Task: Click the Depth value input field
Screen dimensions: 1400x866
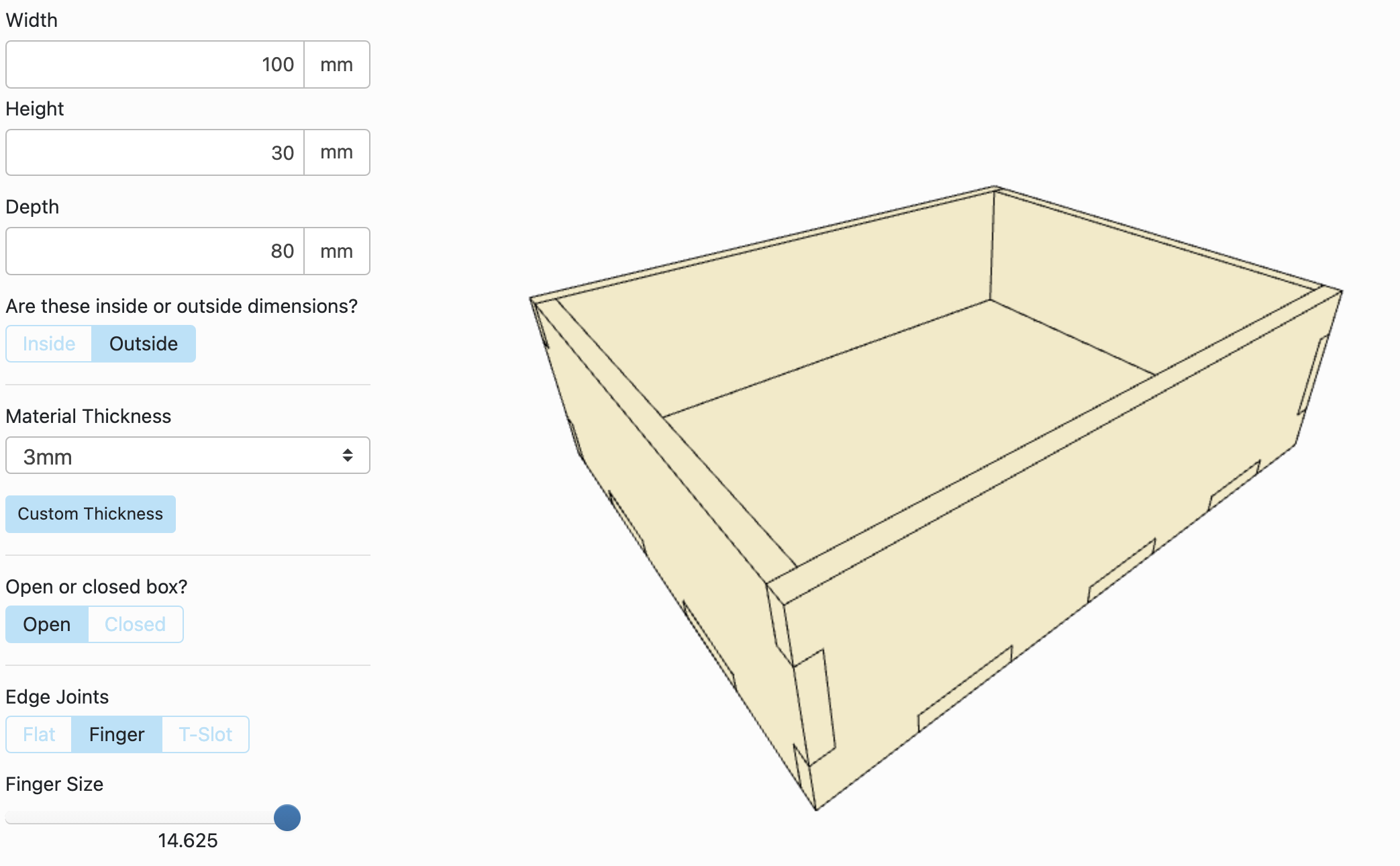Action: (155, 251)
